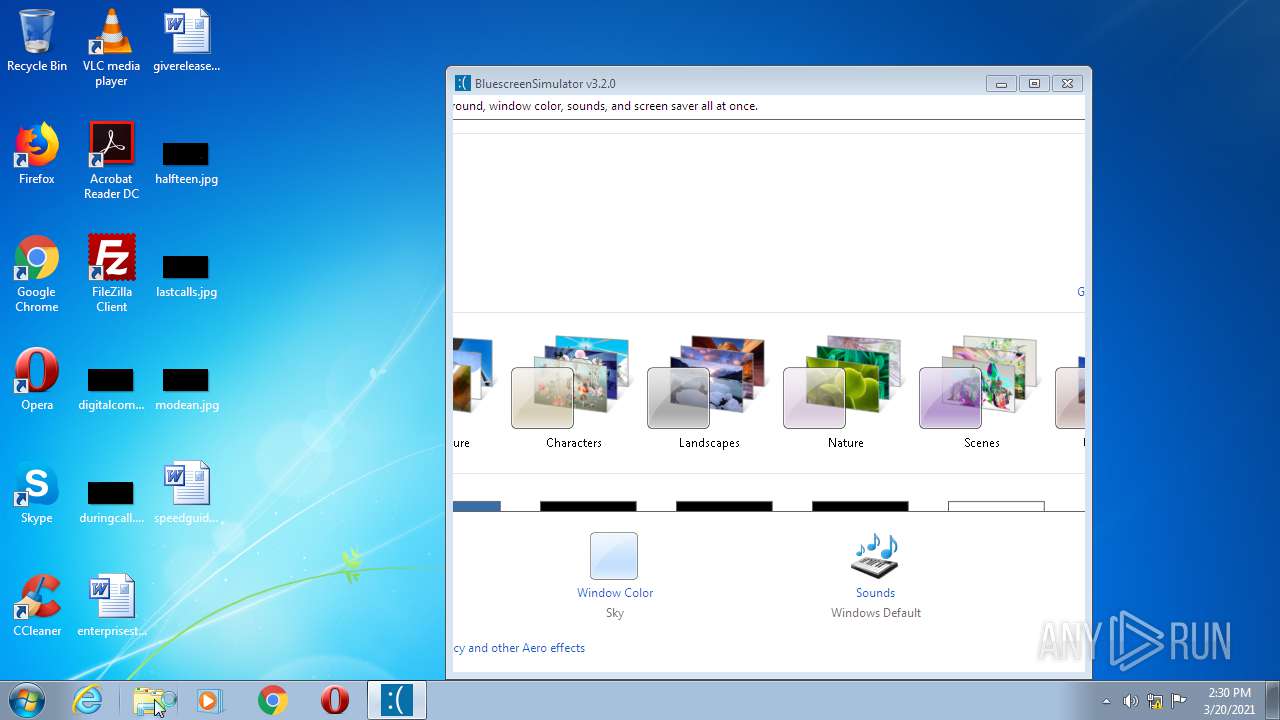Open Action Center flag icon
The image size is (1280, 720).
click(x=1179, y=701)
